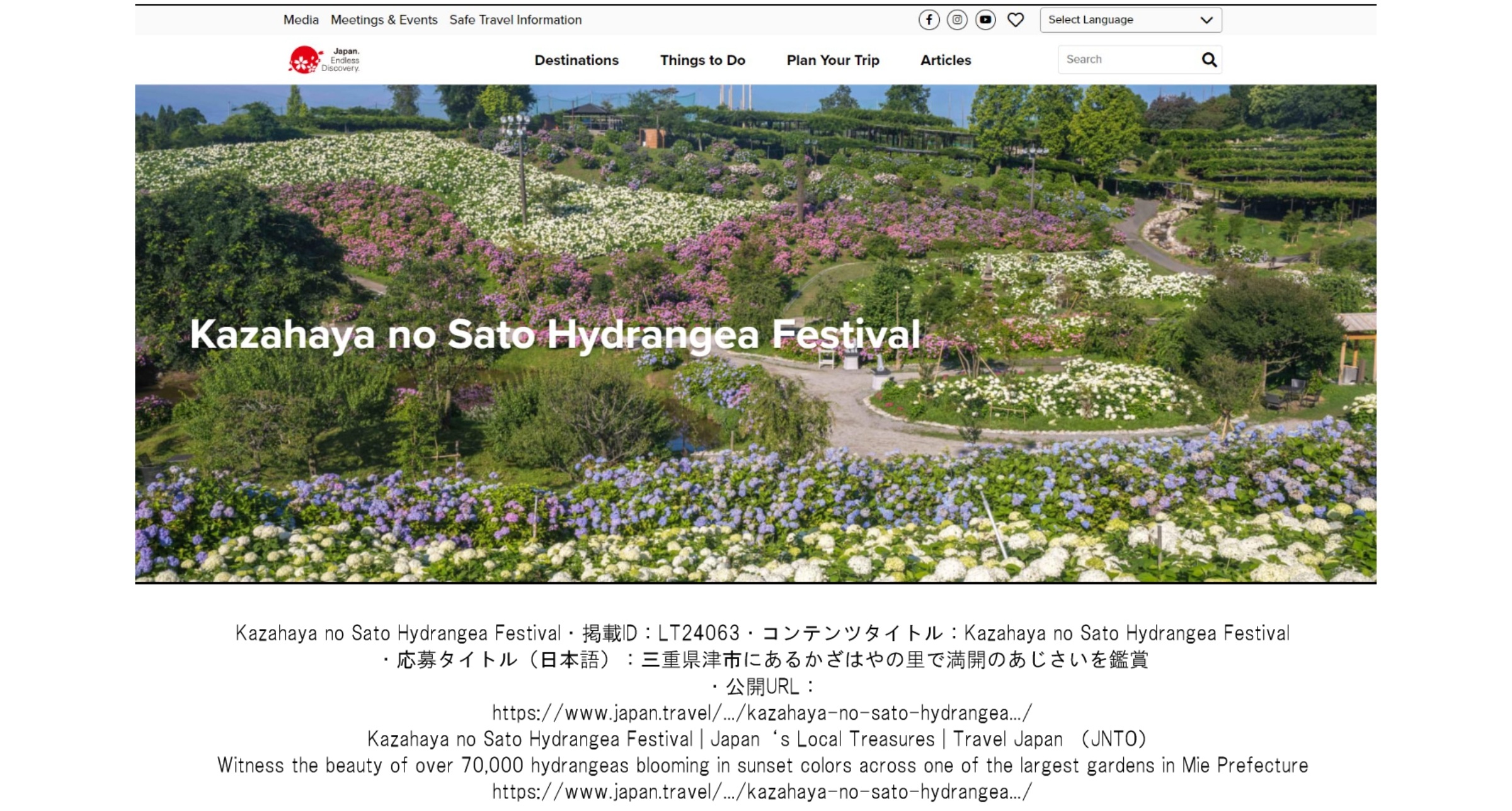Click the Kazahaya no Sato Hydrangea Festival heading

click(554, 334)
